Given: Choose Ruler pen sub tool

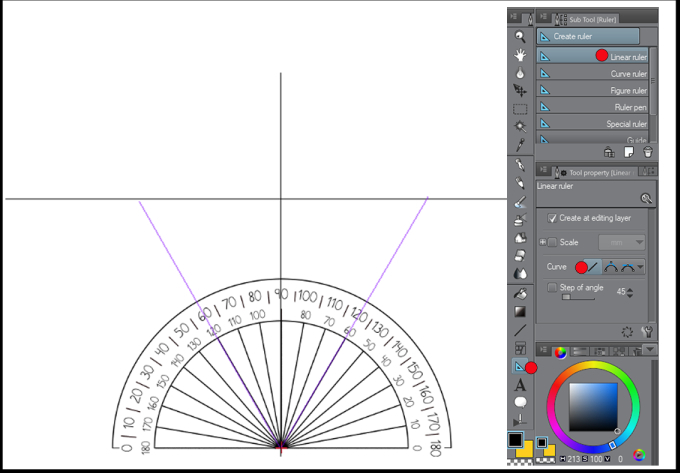Looking at the screenshot, I should coord(592,107).
